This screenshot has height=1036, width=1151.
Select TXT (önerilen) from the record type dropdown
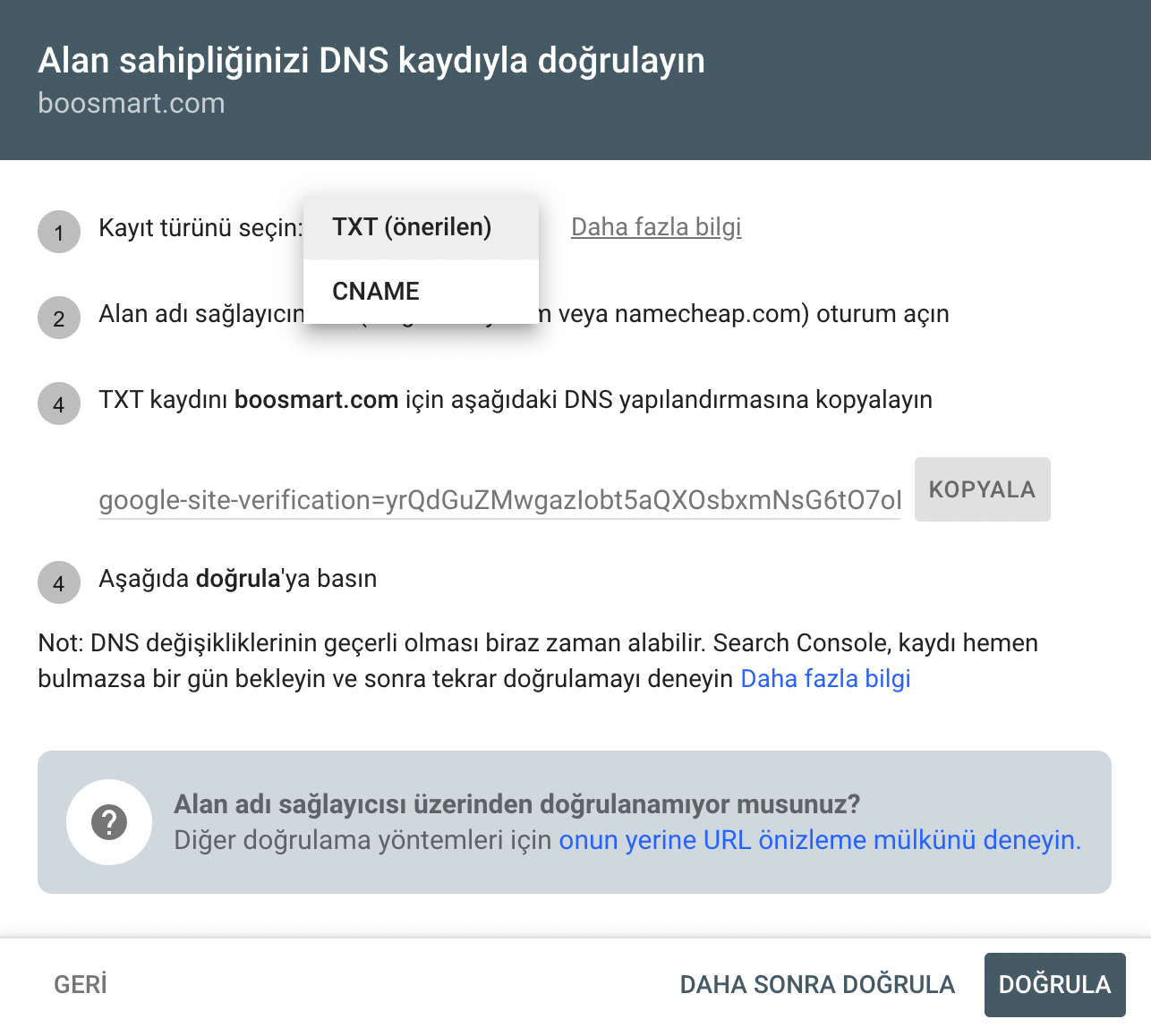click(x=412, y=227)
